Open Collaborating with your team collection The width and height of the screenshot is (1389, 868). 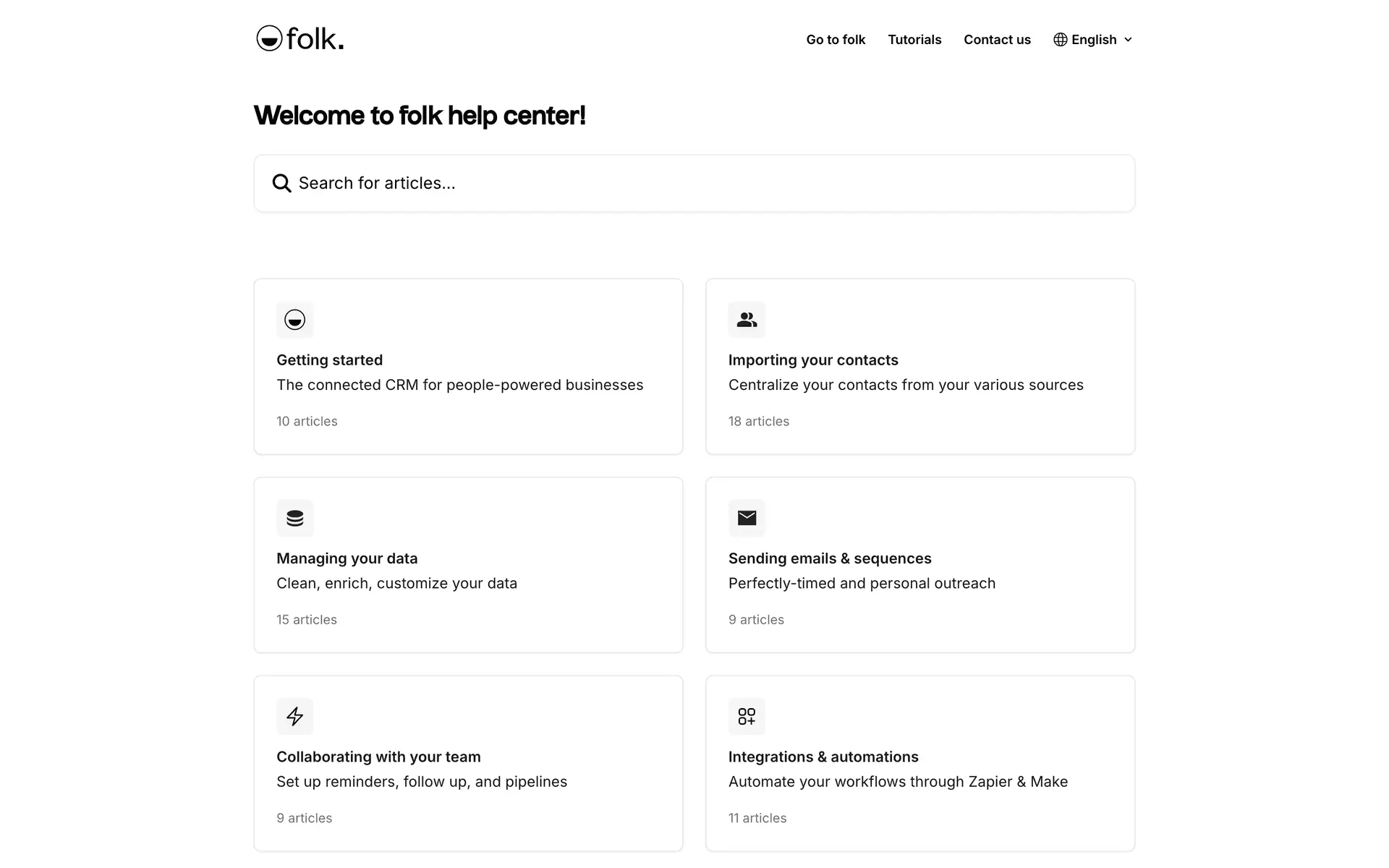[378, 757]
